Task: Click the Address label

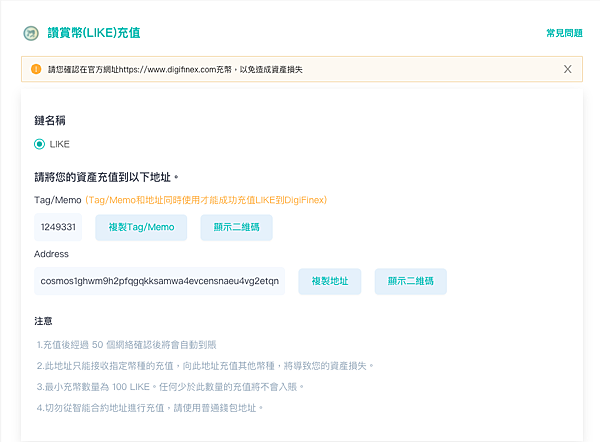Action: pyautogui.click(x=51, y=254)
